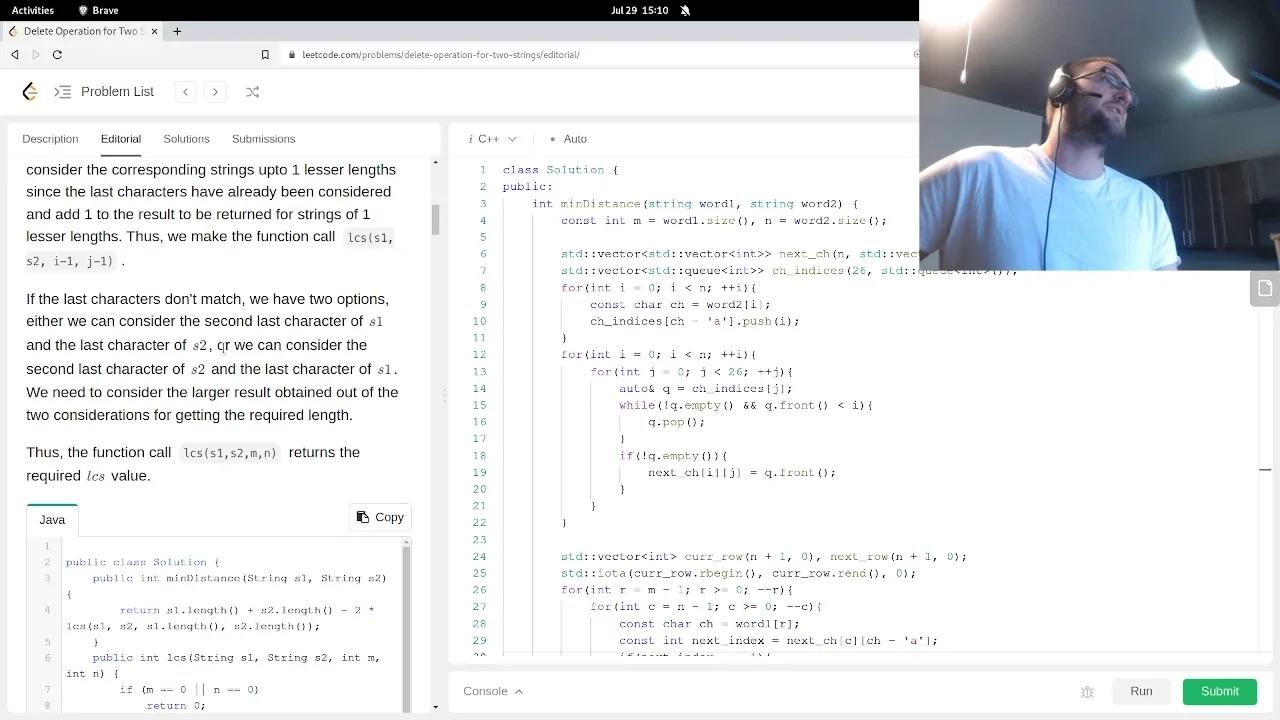Click the editorial panel scrollbar thumb
1280x720 pixels.
[436, 219]
